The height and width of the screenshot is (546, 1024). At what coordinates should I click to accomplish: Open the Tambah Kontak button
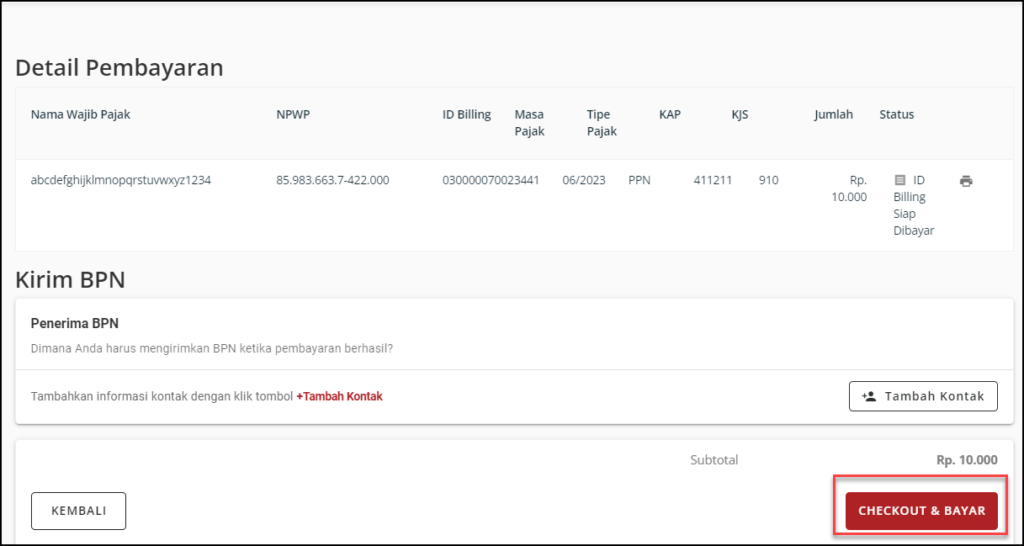tap(923, 396)
